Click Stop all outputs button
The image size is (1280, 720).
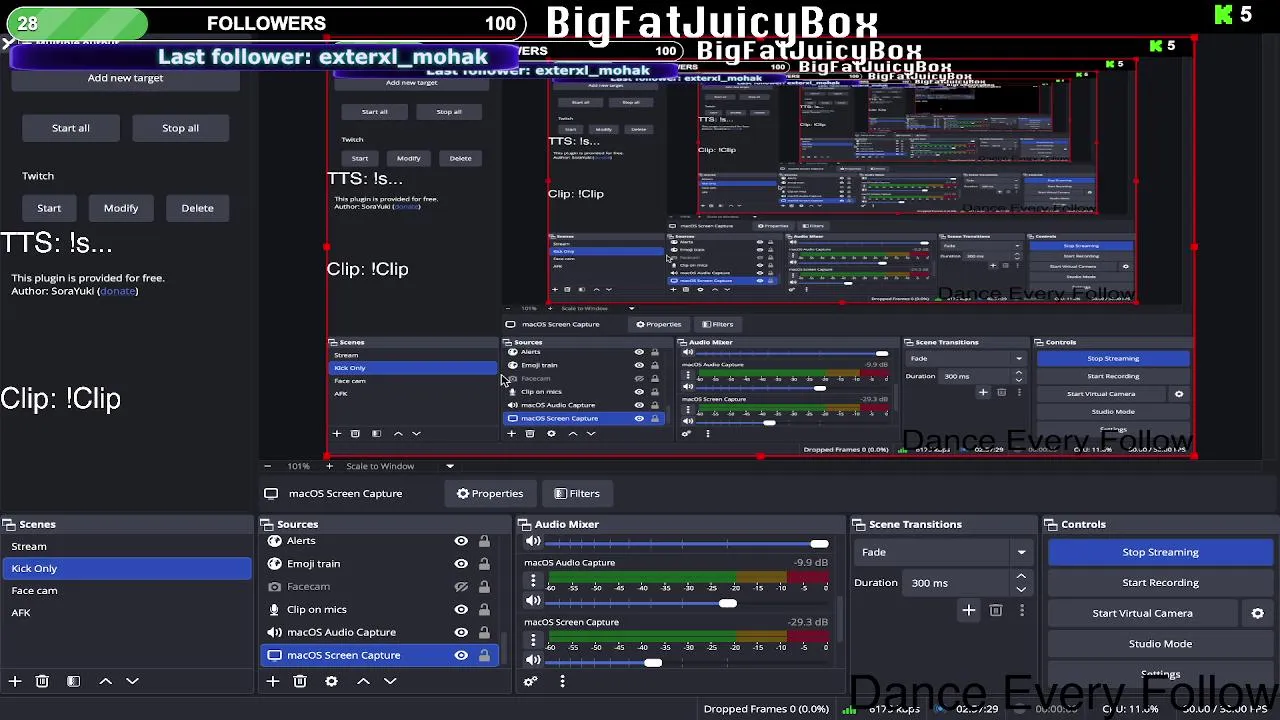coord(180,128)
